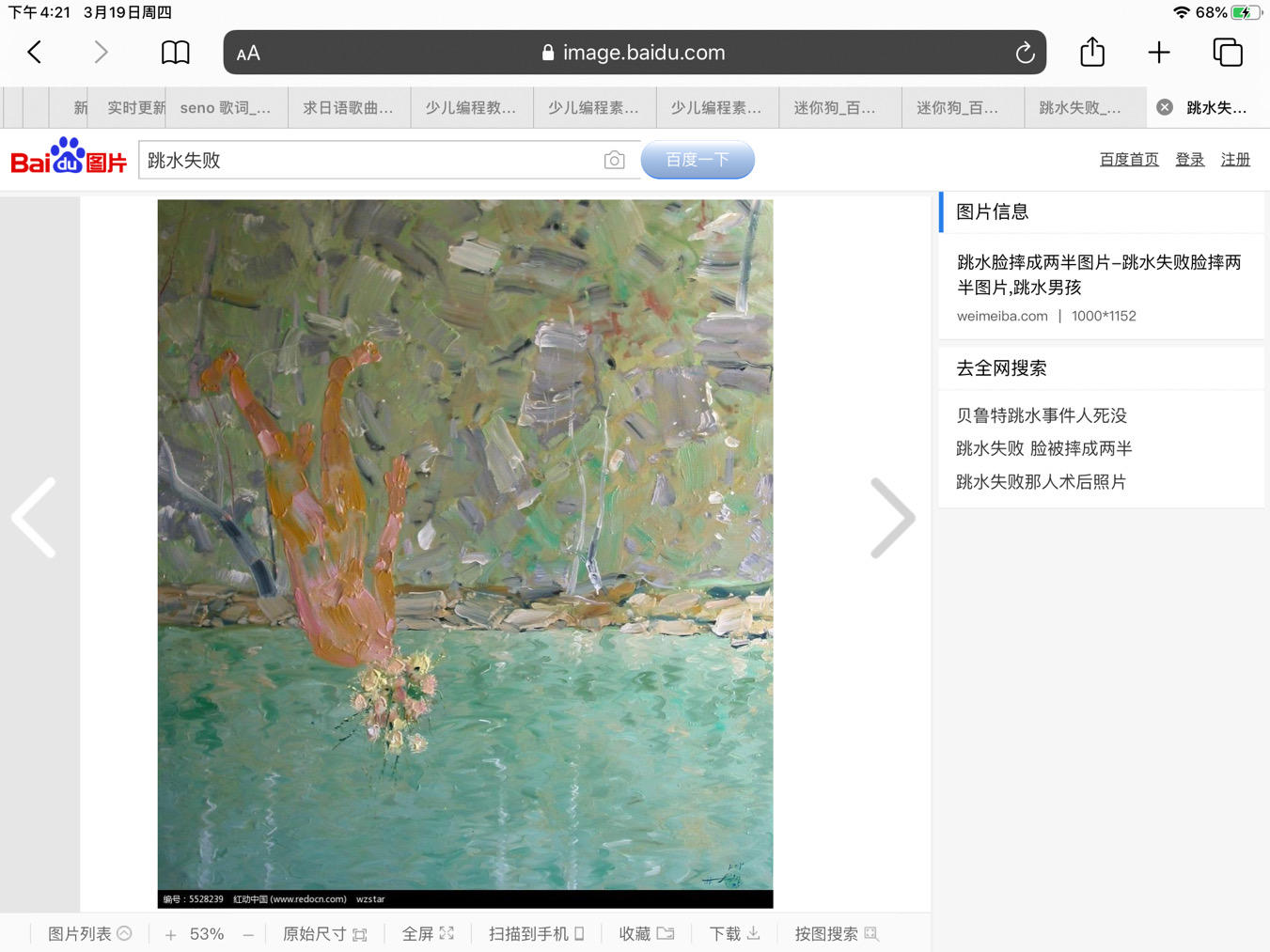Click the address bar image.baidu.com
Image resolution: width=1270 pixels, height=952 pixels.
click(x=635, y=53)
